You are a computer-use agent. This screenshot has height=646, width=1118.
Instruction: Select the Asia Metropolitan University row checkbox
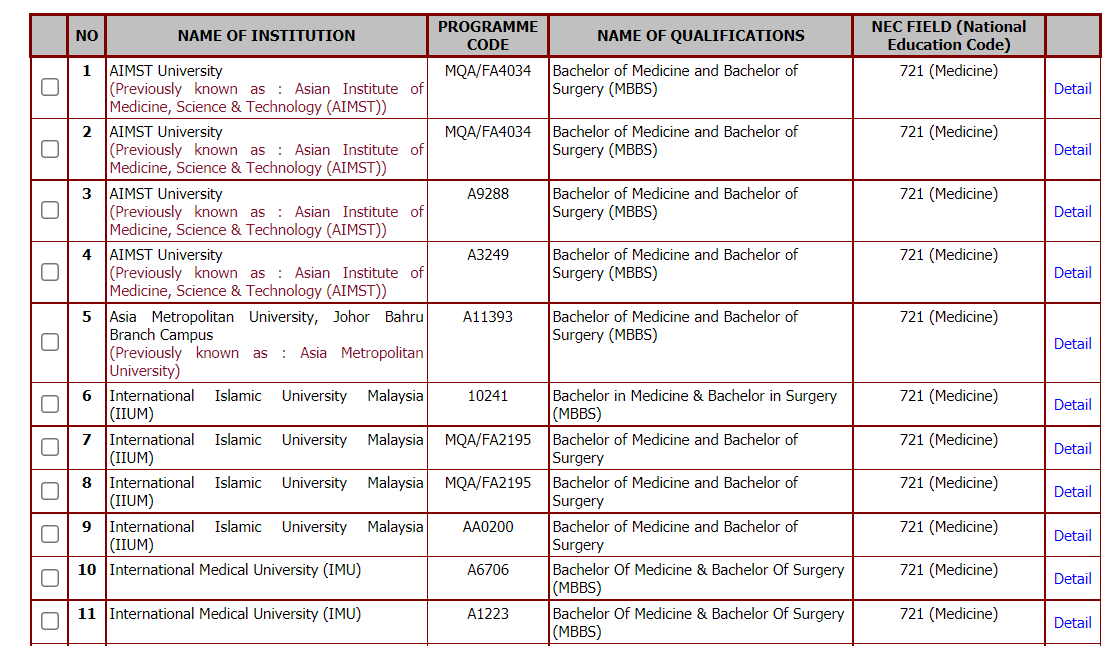pyautogui.click(x=50, y=342)
